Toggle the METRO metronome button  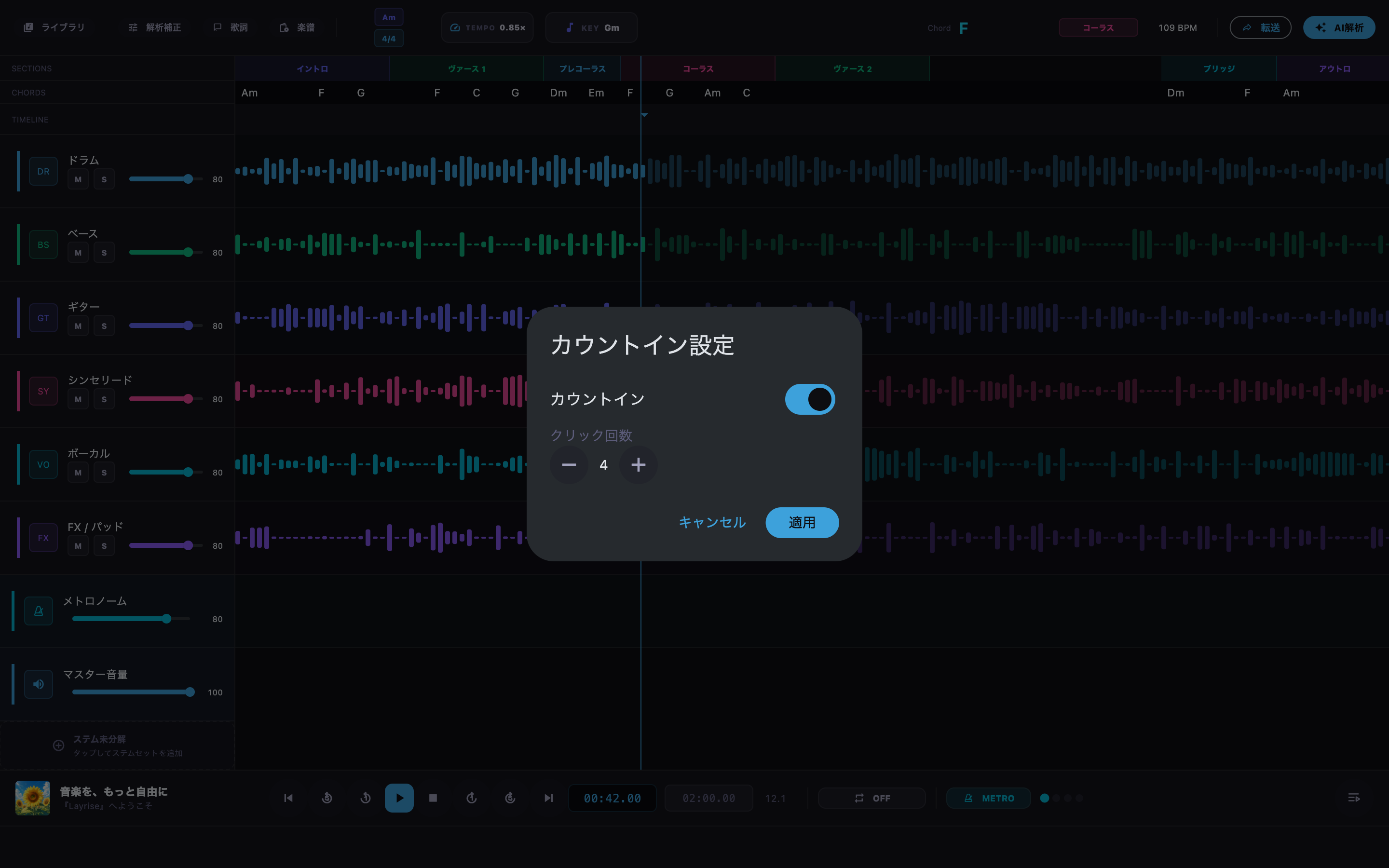coord(988,798)
